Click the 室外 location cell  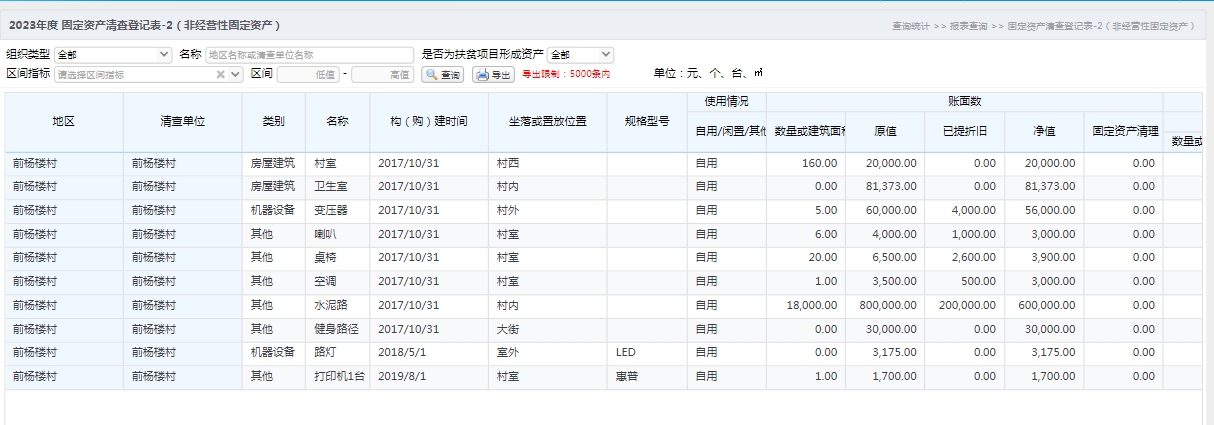[548, 353]
